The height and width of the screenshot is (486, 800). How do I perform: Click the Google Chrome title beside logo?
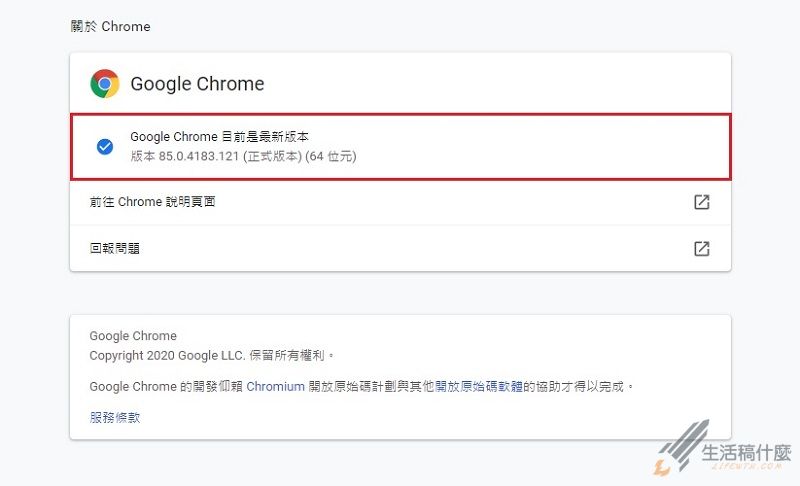197,84
